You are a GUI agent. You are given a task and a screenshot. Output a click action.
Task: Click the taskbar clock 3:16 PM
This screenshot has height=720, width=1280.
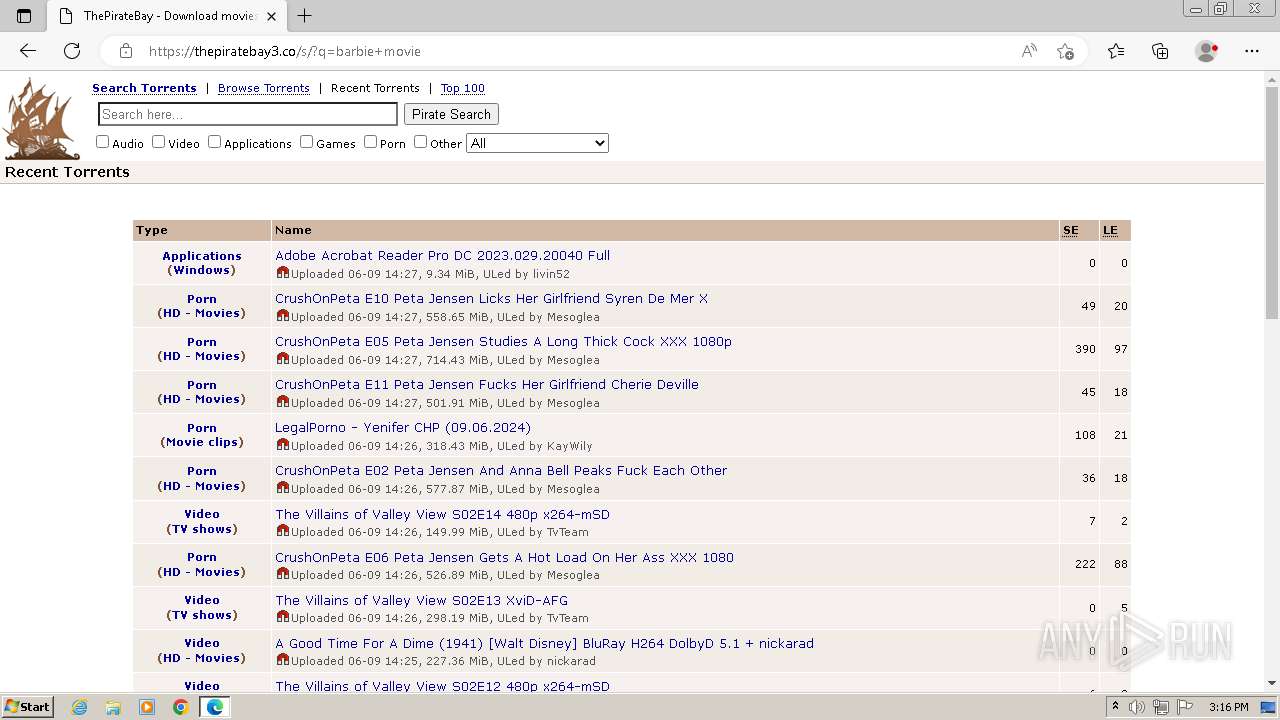[x=1228, y=707]
